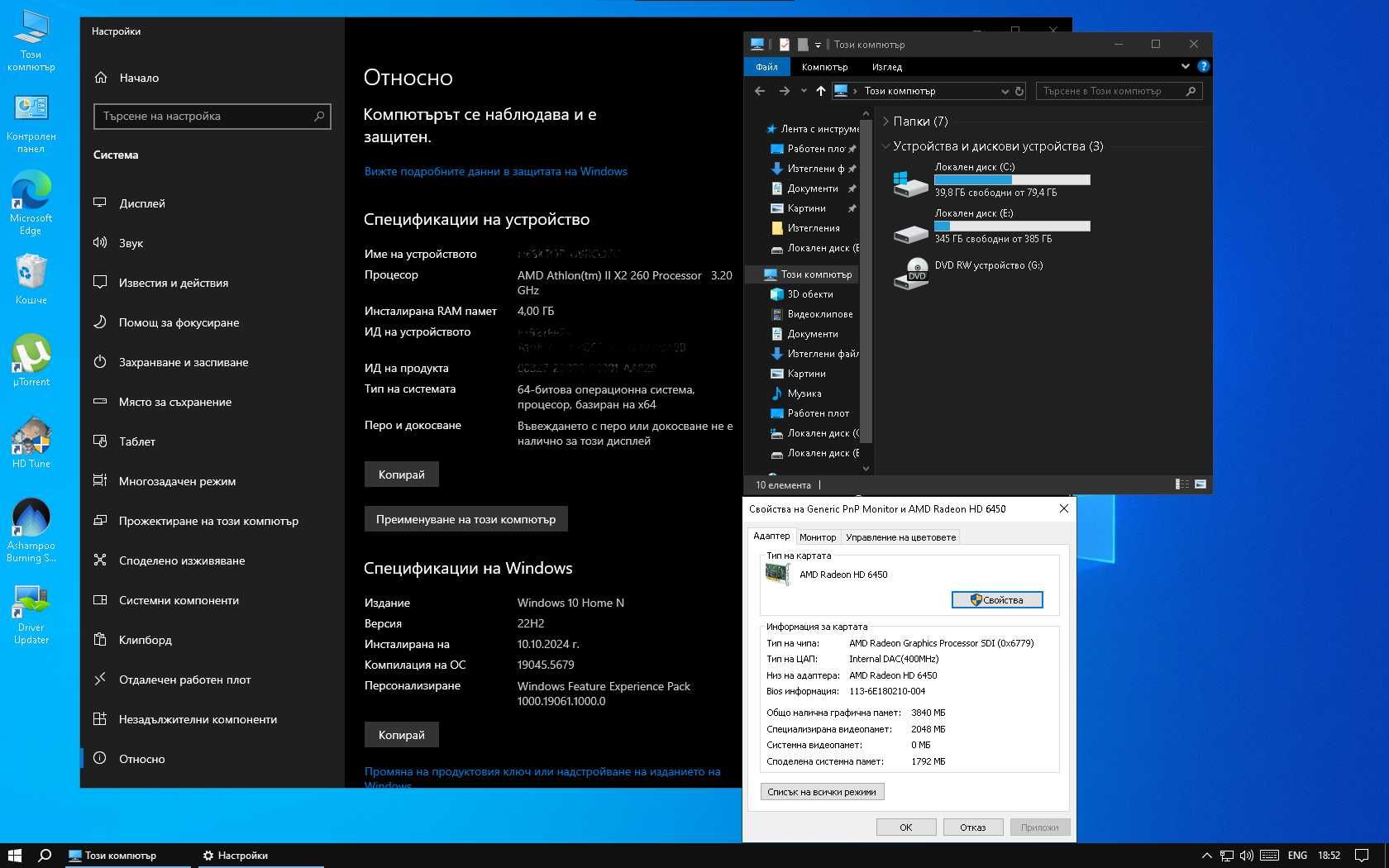Viewport: 1389px width, 868px height.
Task: Open Local Disk (C:) drive
Action: 990,179
